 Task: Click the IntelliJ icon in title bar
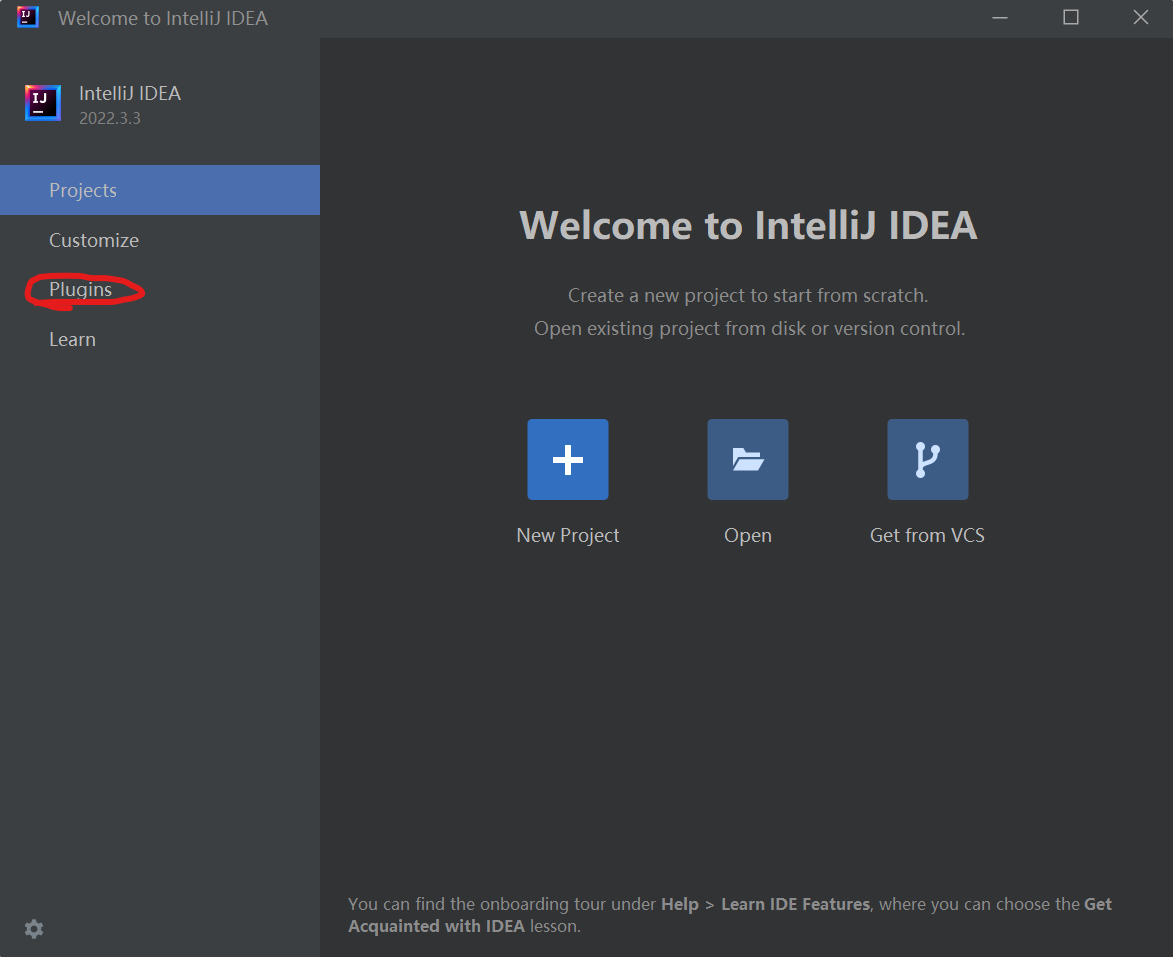[28, 16]
